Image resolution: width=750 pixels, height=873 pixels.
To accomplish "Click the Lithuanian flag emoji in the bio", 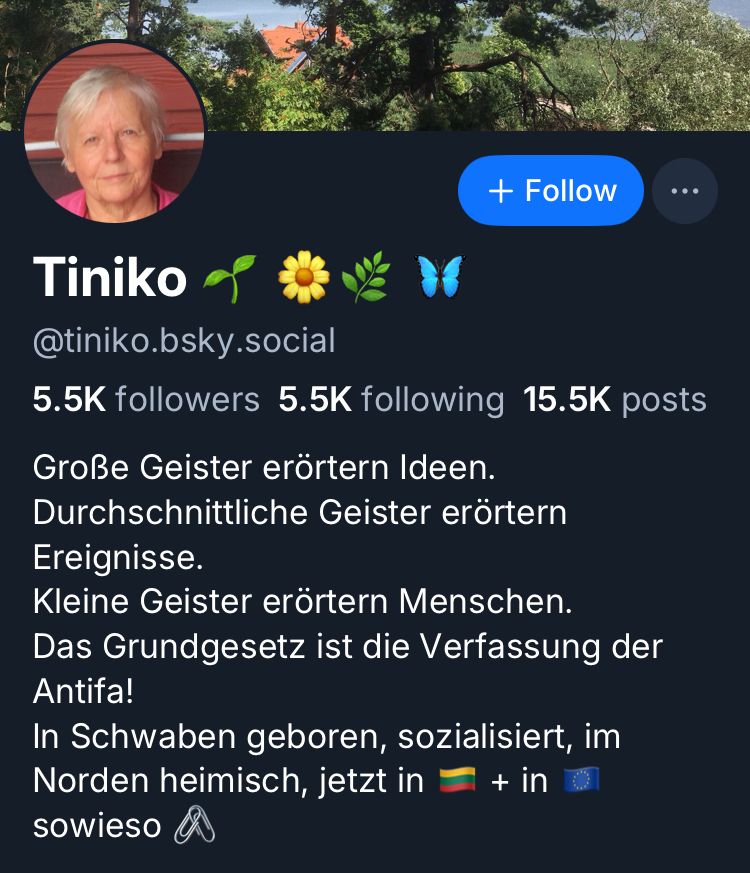I will pos(459,777).
